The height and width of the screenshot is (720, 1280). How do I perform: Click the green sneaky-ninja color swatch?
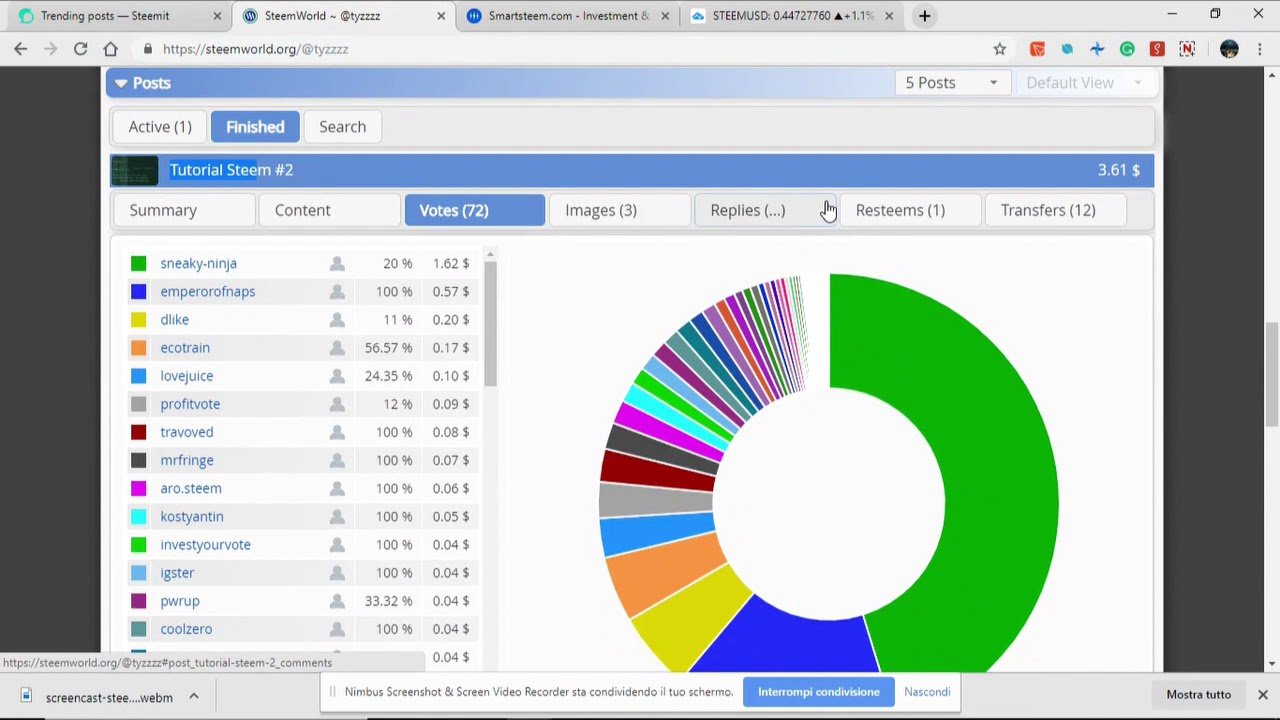pyautogui.click(x=139, y=264)
